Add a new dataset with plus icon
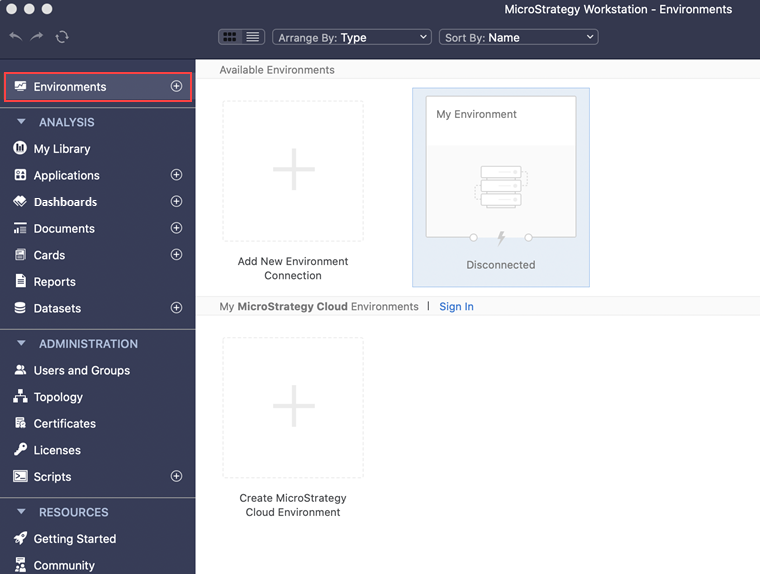This screenshot has width=760, height=574. (x=176, y=308)
